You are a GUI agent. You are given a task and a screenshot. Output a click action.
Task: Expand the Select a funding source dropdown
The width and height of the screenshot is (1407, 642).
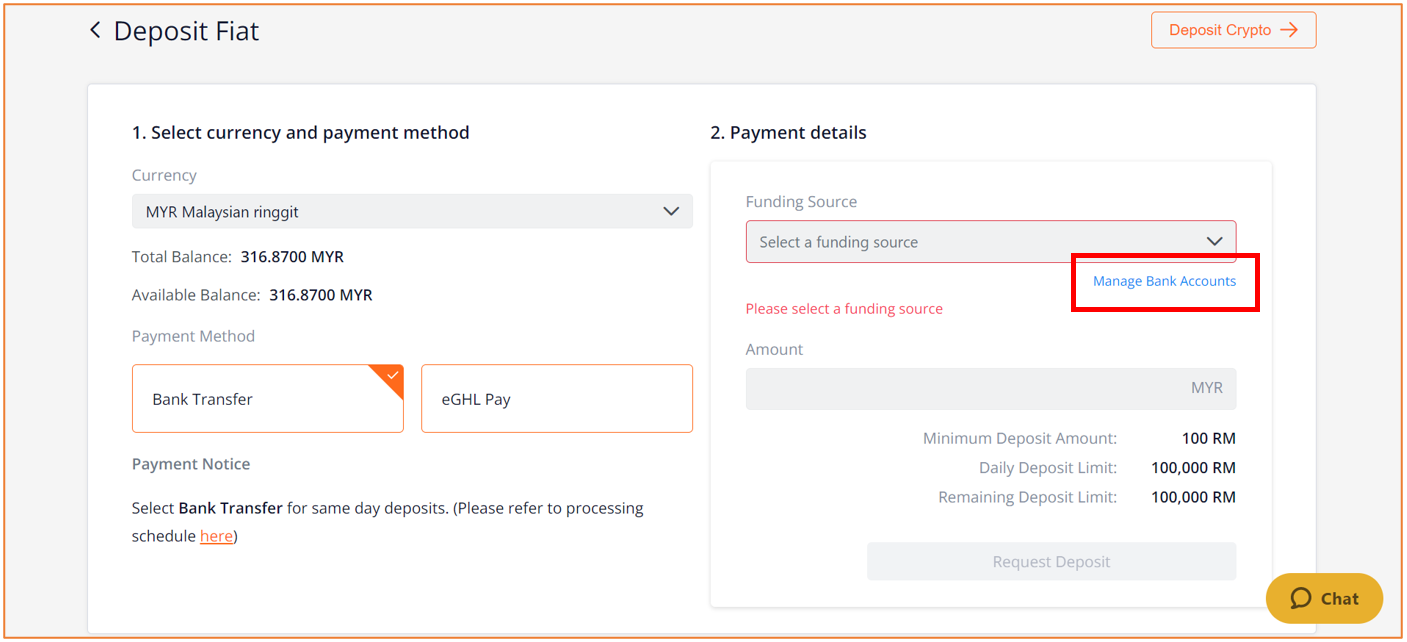(991, 242)
